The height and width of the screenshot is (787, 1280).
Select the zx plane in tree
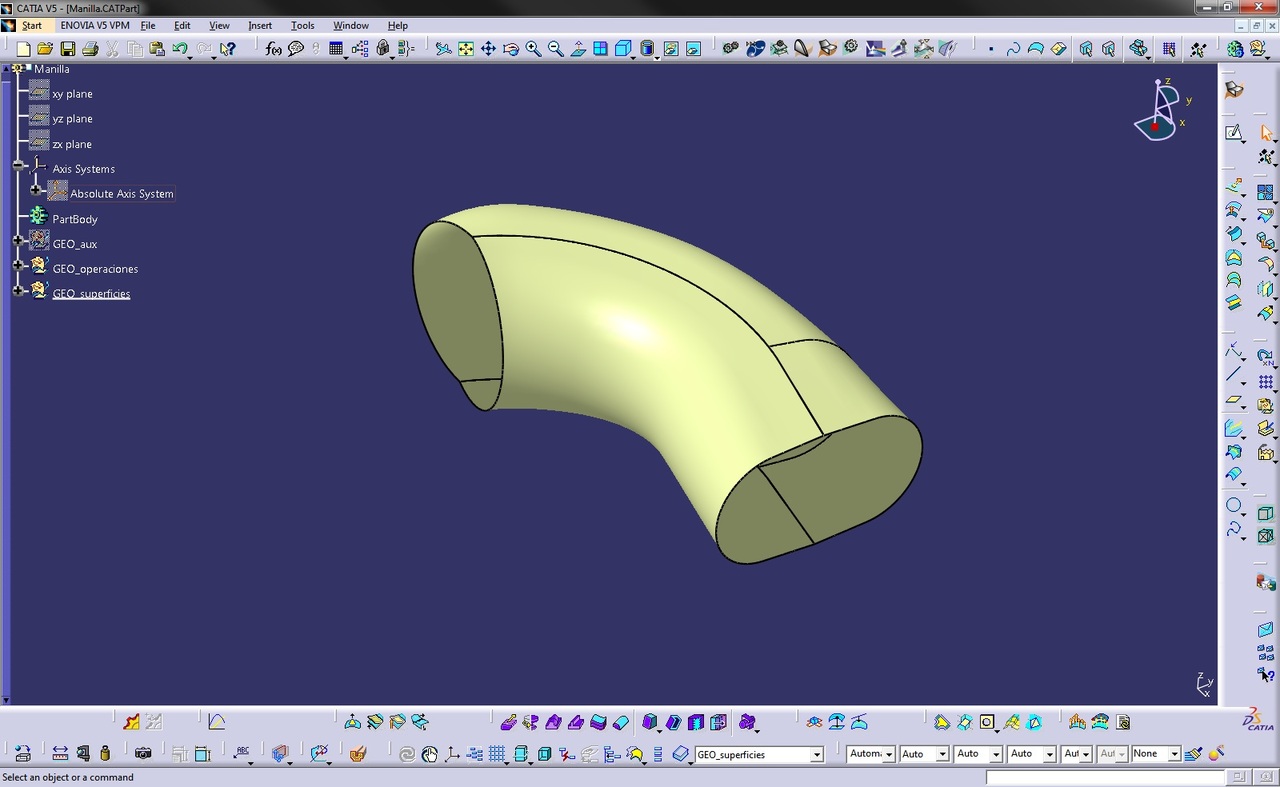[x=72, y=144]
